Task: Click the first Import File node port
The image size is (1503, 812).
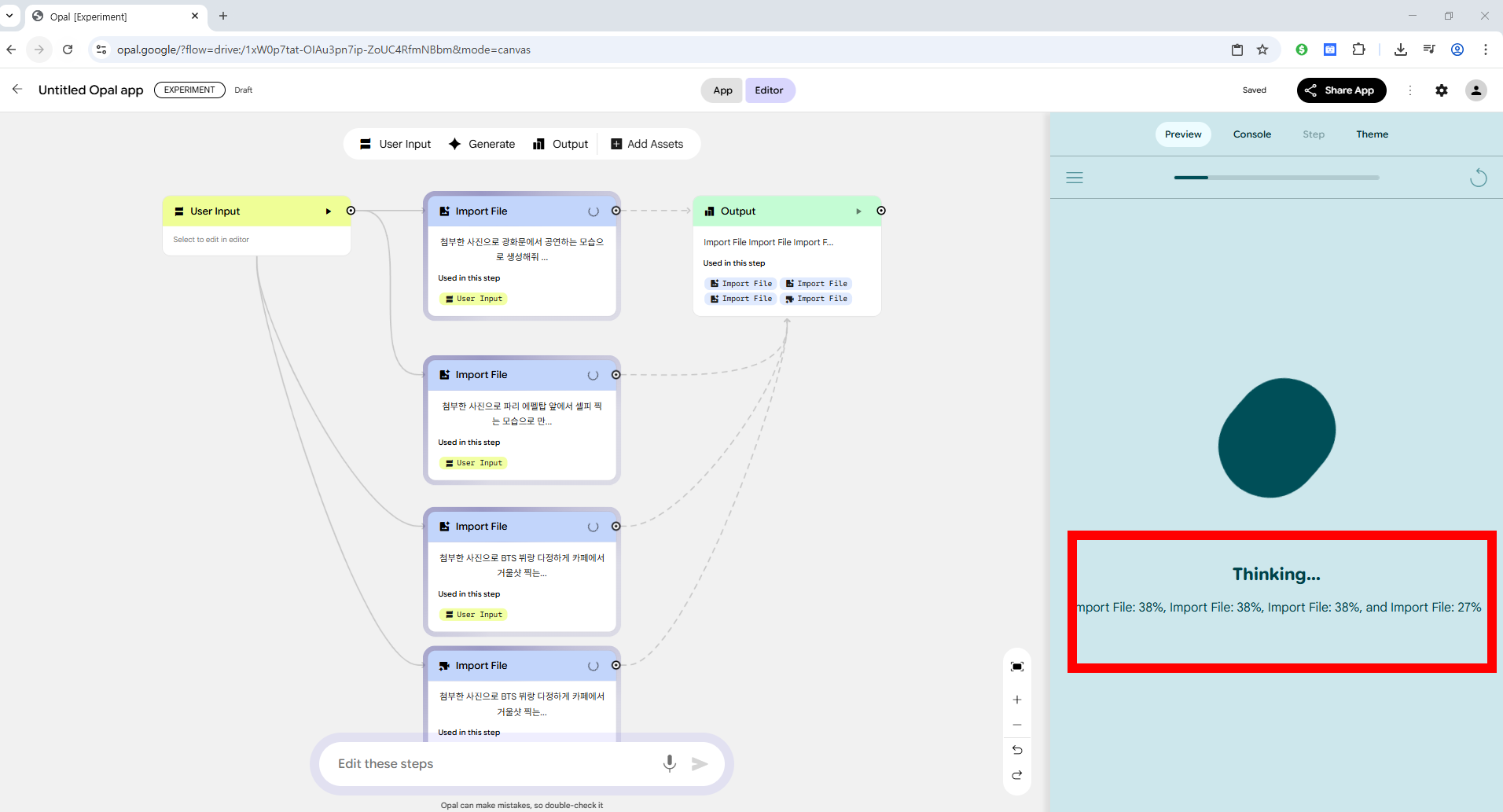Action: click(616, 211)
